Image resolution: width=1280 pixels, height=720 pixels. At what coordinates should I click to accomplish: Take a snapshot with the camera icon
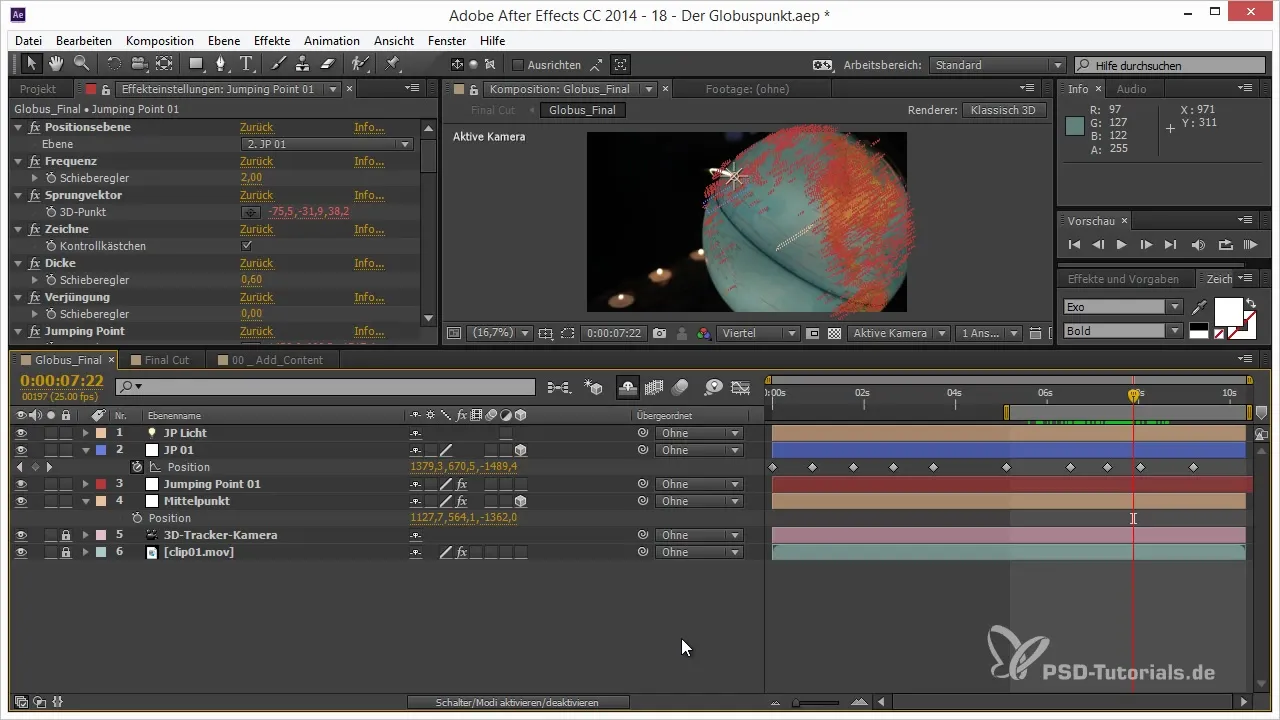point(660,333)
